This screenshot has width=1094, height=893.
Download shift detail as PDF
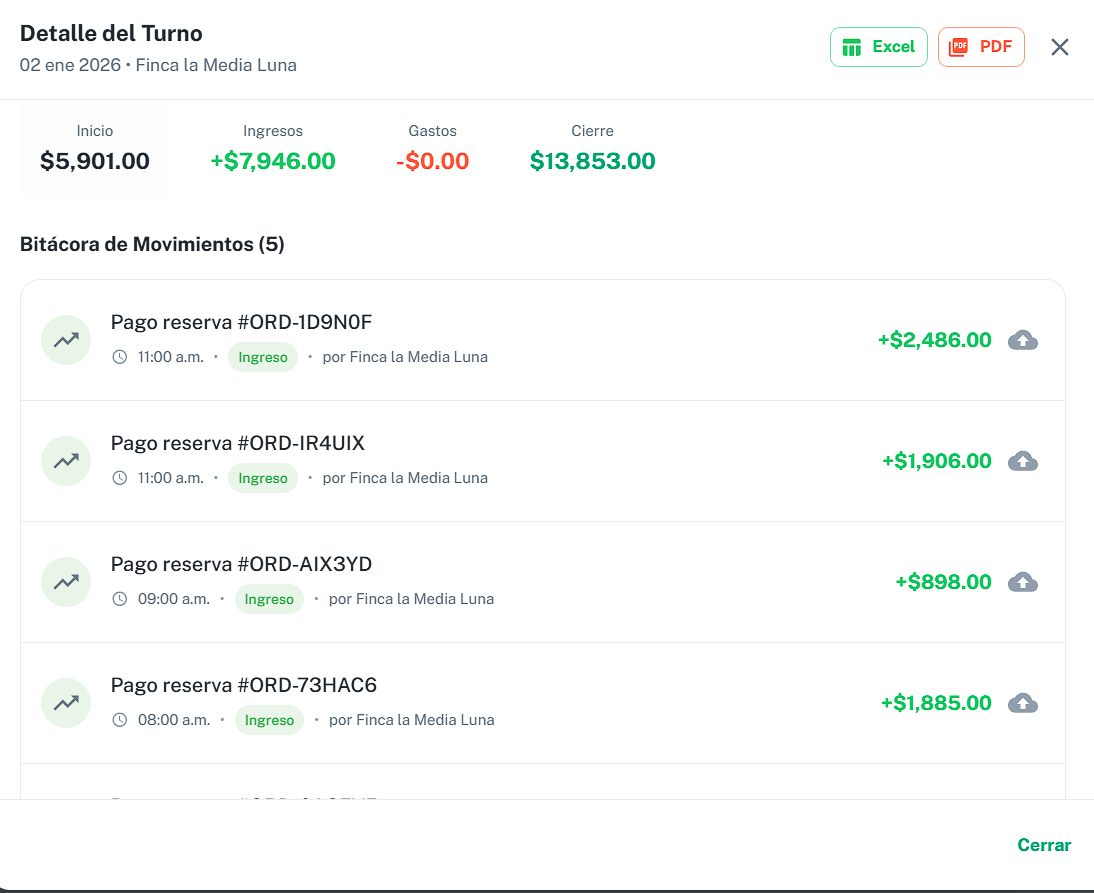tap(980, 47)
